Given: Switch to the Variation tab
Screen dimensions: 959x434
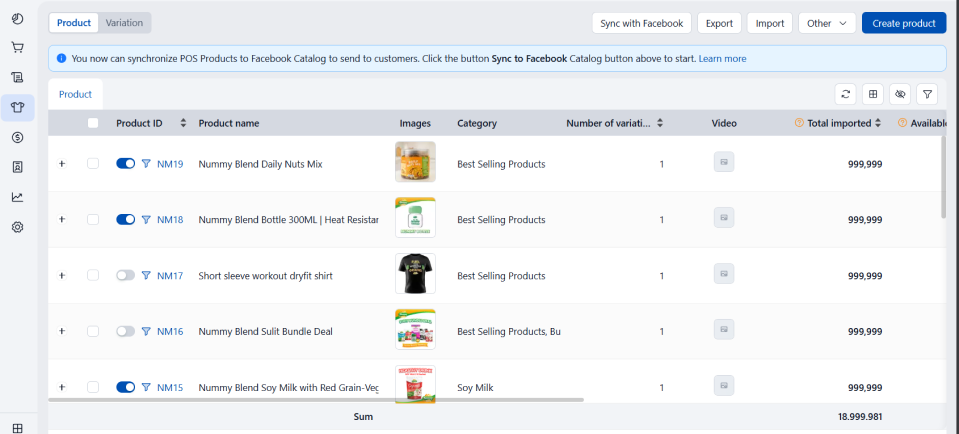Looking at the screenshot, I should coord(125,22).
